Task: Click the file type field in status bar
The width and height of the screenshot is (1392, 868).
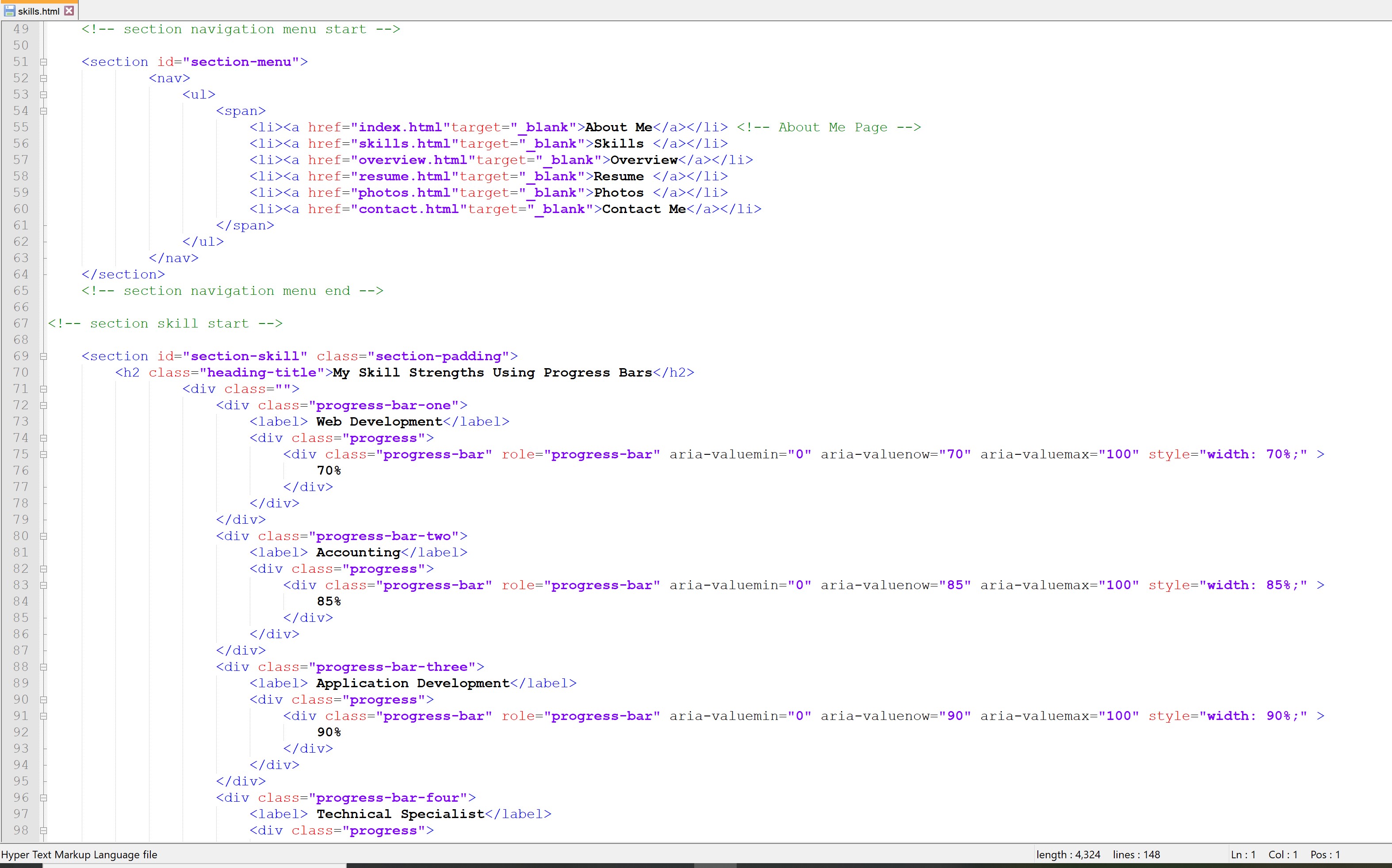Action: click(79, 854)
